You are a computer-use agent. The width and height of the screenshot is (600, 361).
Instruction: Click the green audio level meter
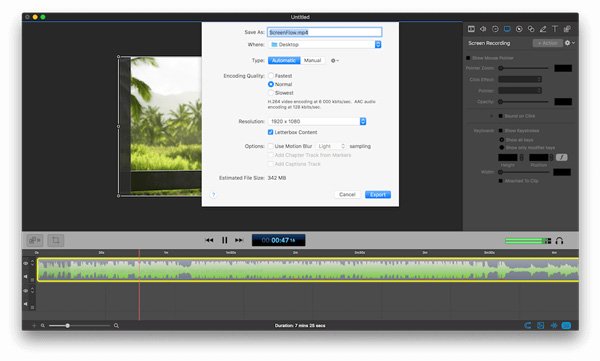[x=528, y=241]
